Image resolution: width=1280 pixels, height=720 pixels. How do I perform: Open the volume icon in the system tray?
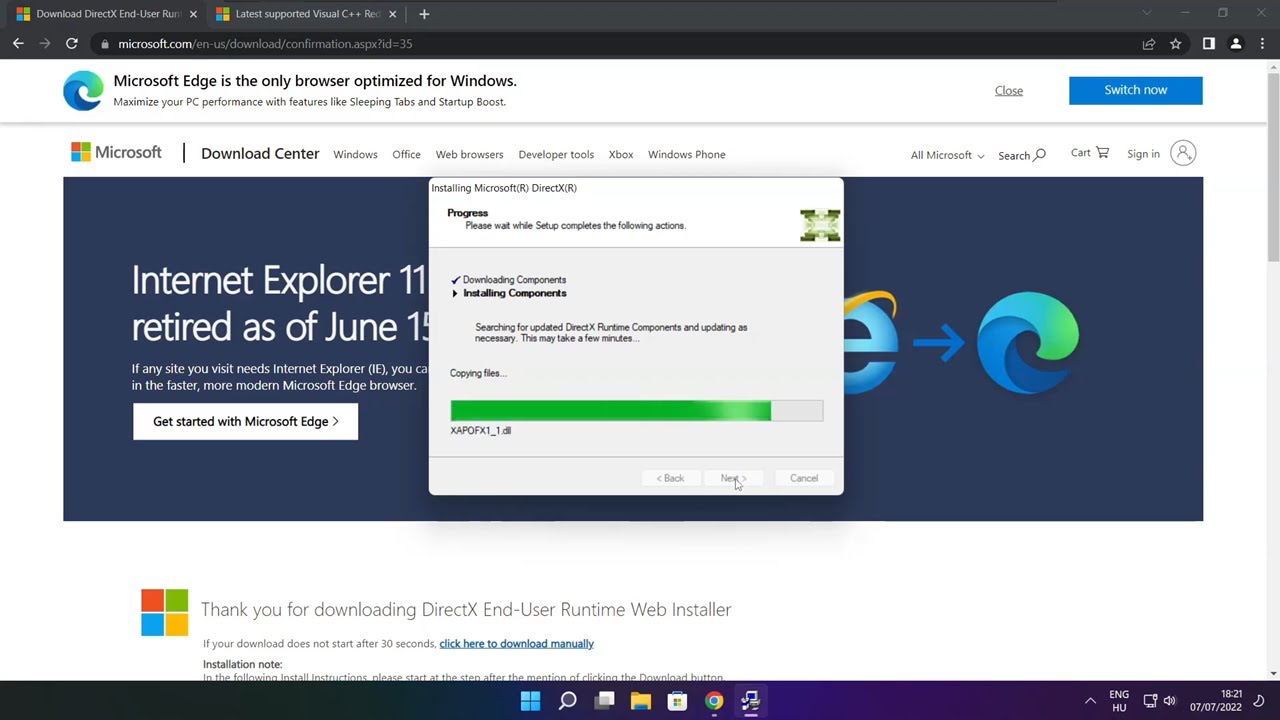click(x=1169, y=701)
